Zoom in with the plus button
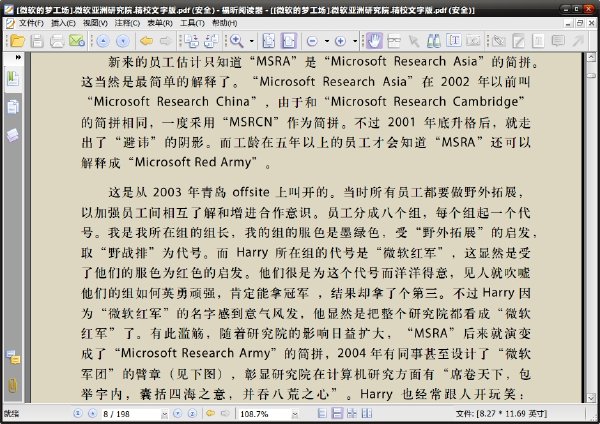Screen dimensions: 600x424 point(340,41)
